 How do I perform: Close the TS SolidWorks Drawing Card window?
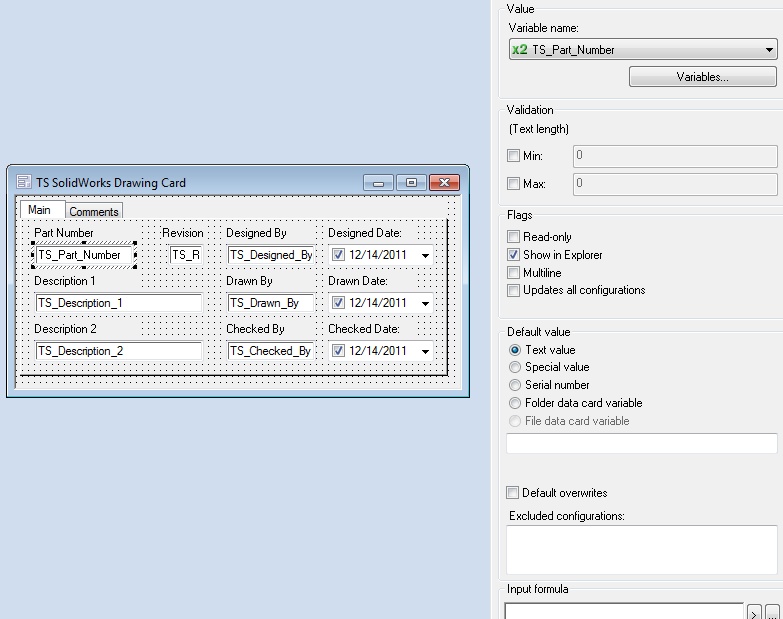[444, 183]
